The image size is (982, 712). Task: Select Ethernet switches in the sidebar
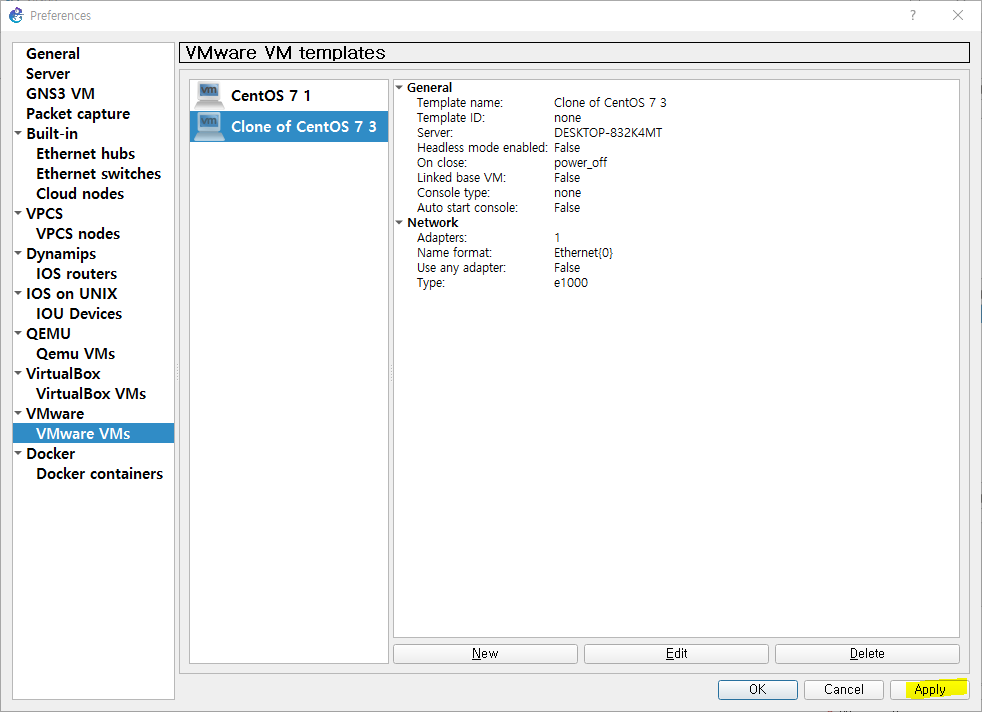point(98,174)
